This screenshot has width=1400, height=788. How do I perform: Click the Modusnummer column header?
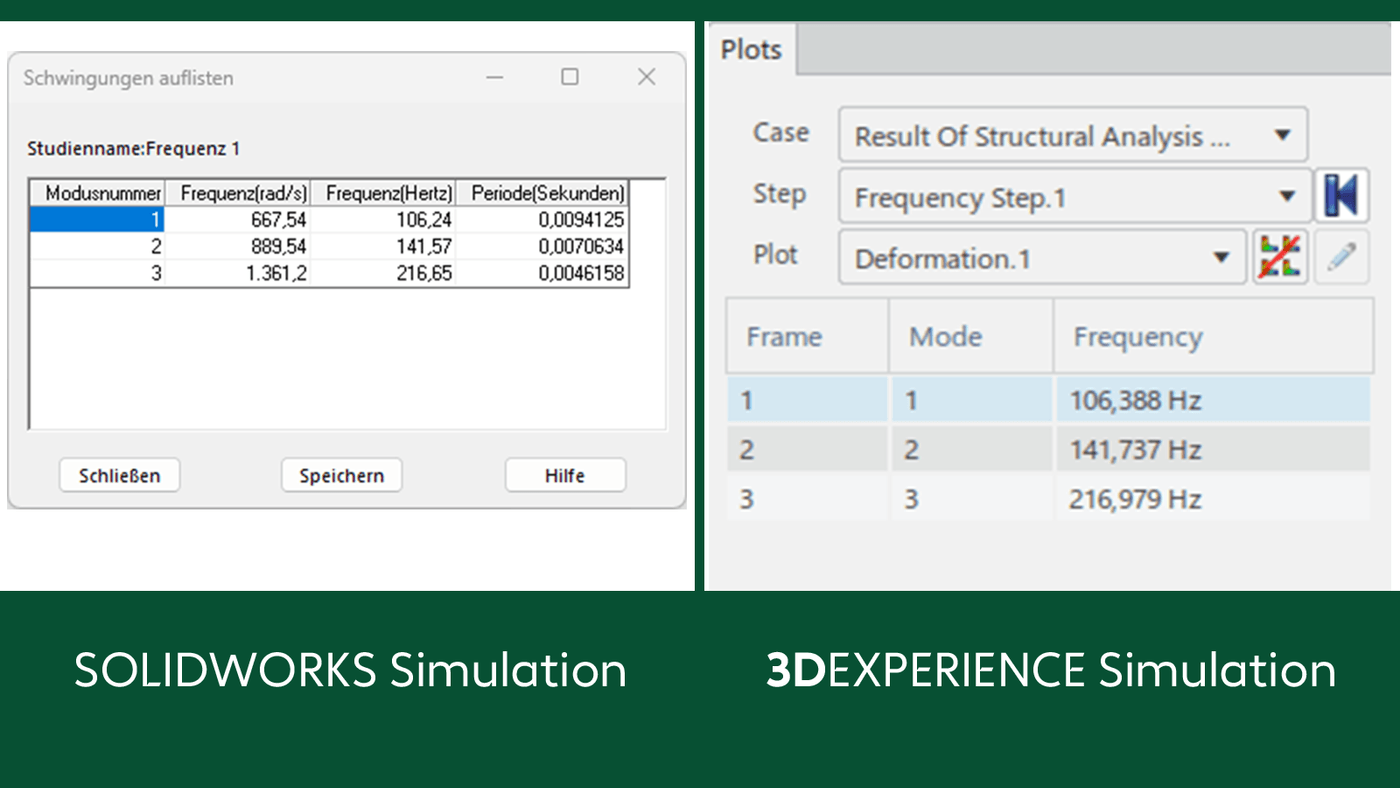(x=97, y=193)
